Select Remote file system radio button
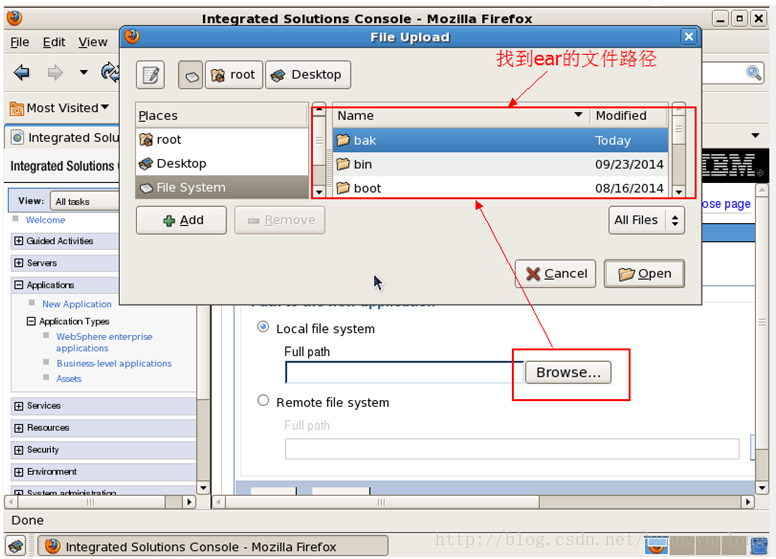This screenshot has height=559, width=776. point(263,400)
